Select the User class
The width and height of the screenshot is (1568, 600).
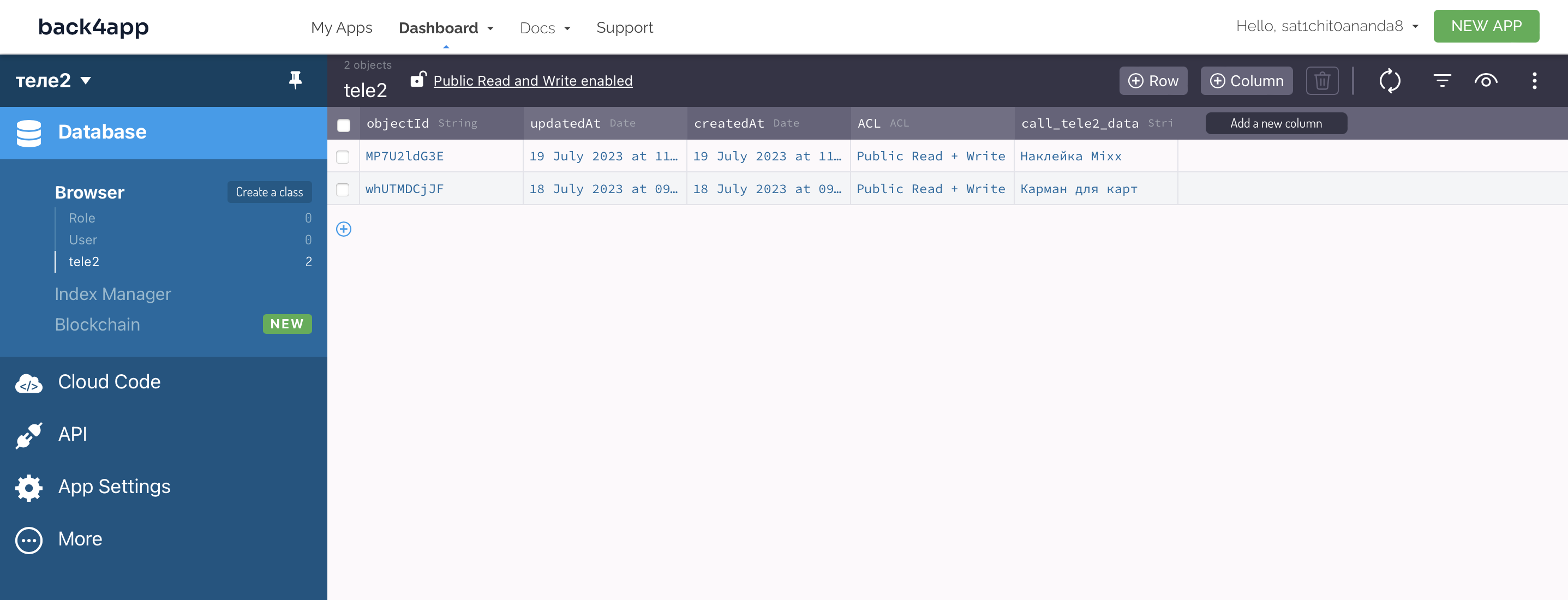83,240
